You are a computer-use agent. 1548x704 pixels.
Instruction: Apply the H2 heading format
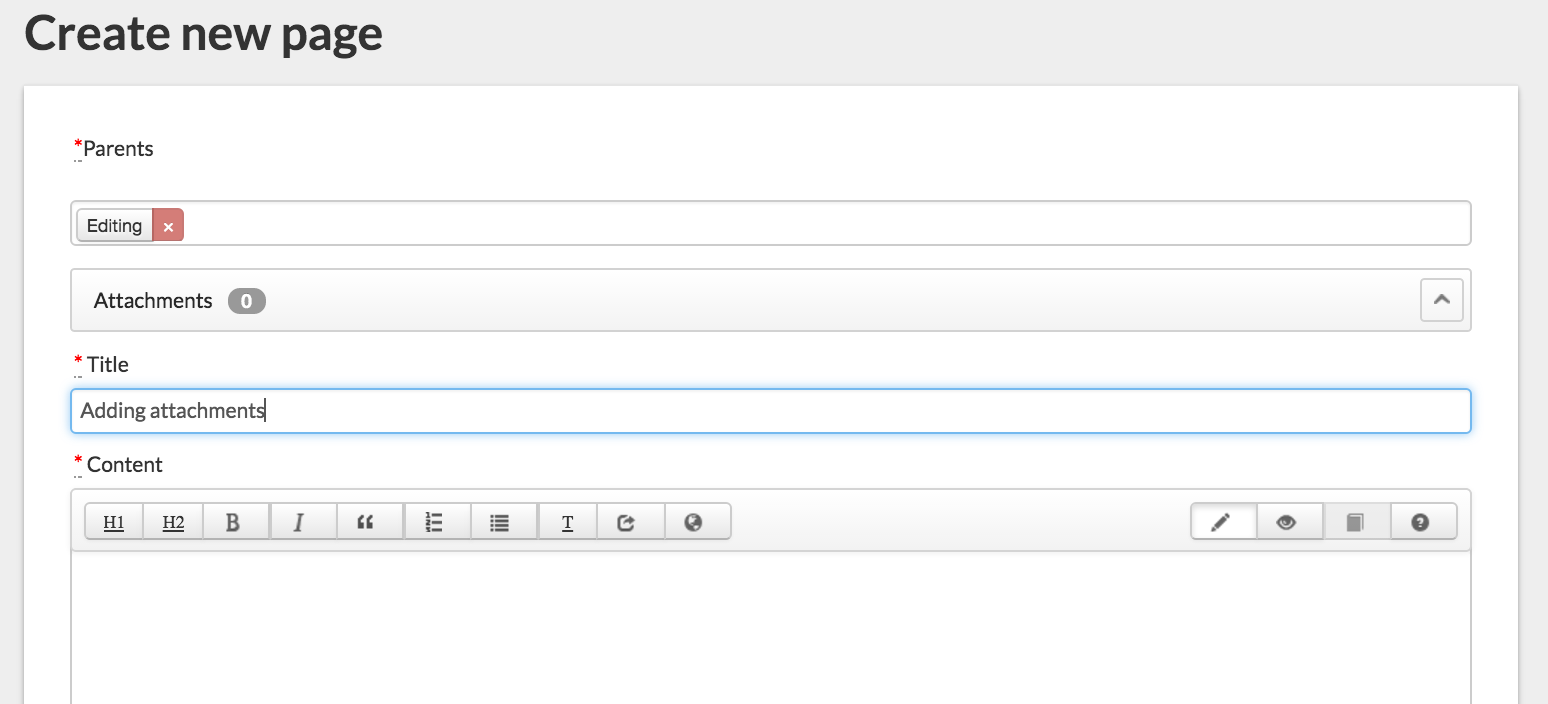pos(173,522)
